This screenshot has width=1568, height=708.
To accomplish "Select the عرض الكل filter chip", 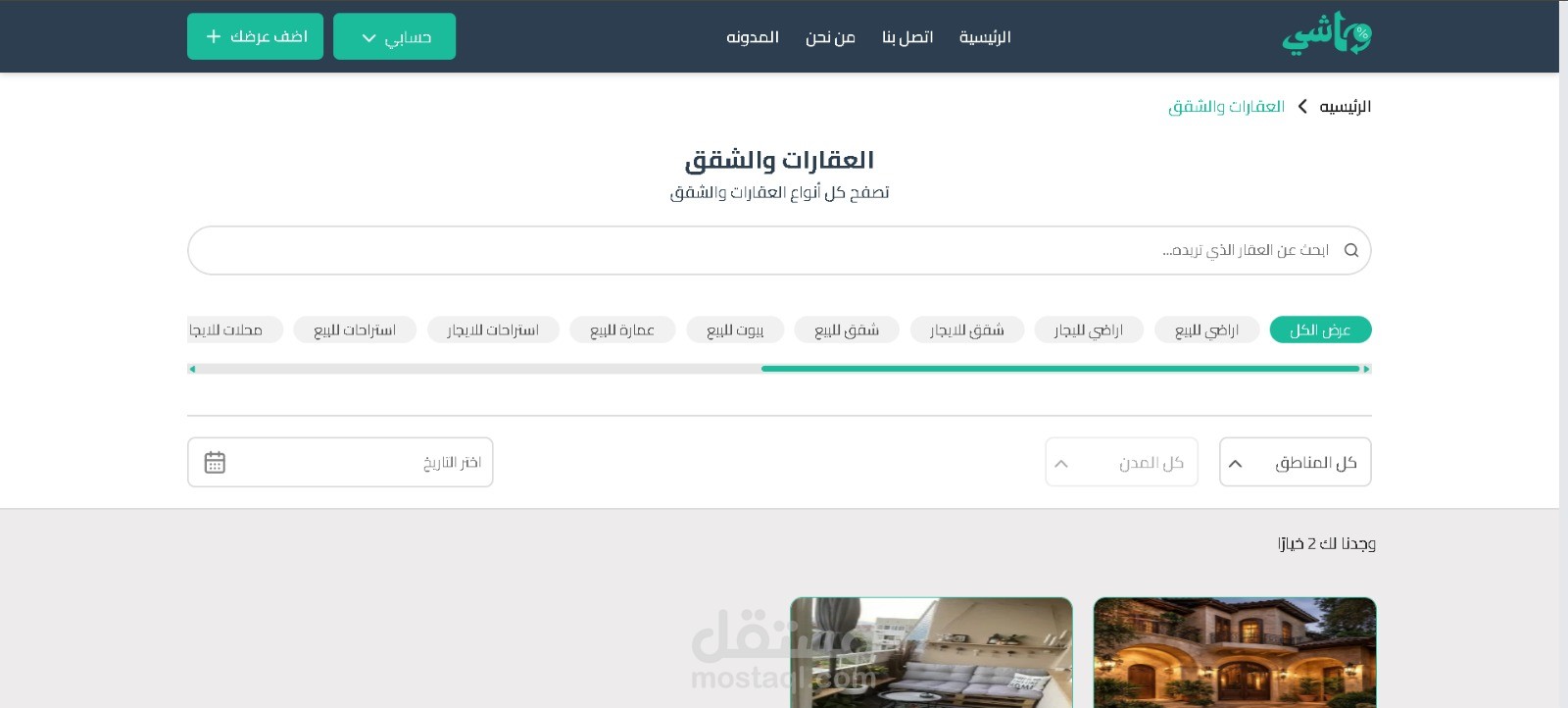I will tap(1320, 329).
